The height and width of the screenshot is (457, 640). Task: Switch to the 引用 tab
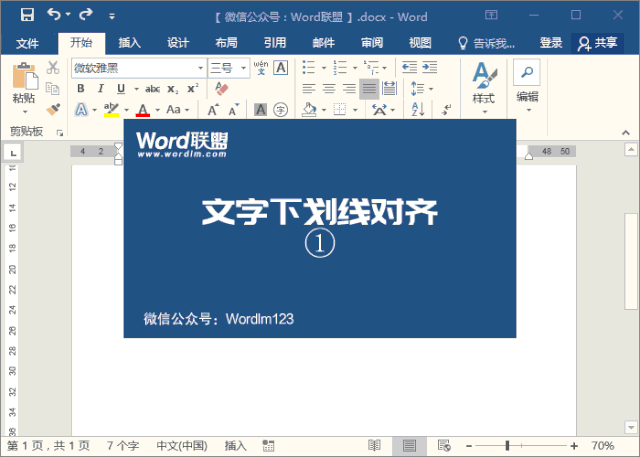275,42
